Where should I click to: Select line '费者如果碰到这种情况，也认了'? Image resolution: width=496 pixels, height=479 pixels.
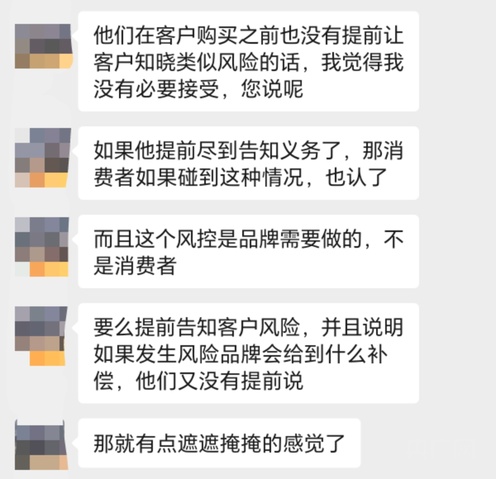click(x=240, y=177)
